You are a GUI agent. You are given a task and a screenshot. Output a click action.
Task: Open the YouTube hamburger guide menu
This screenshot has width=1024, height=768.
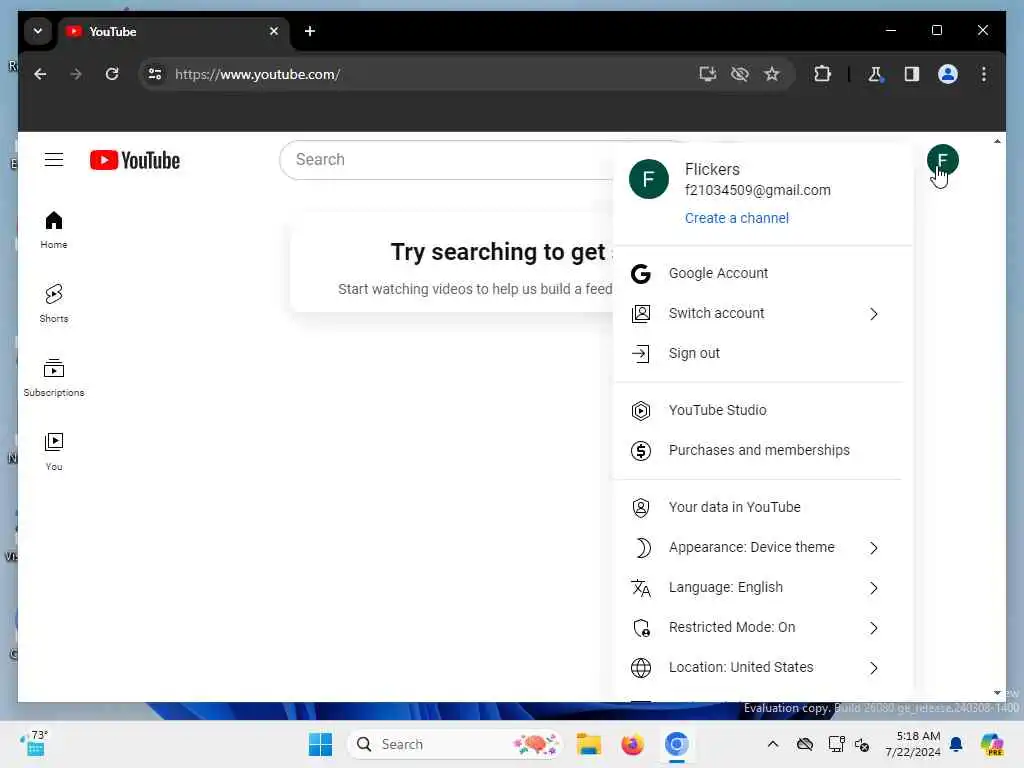point(54,160)
